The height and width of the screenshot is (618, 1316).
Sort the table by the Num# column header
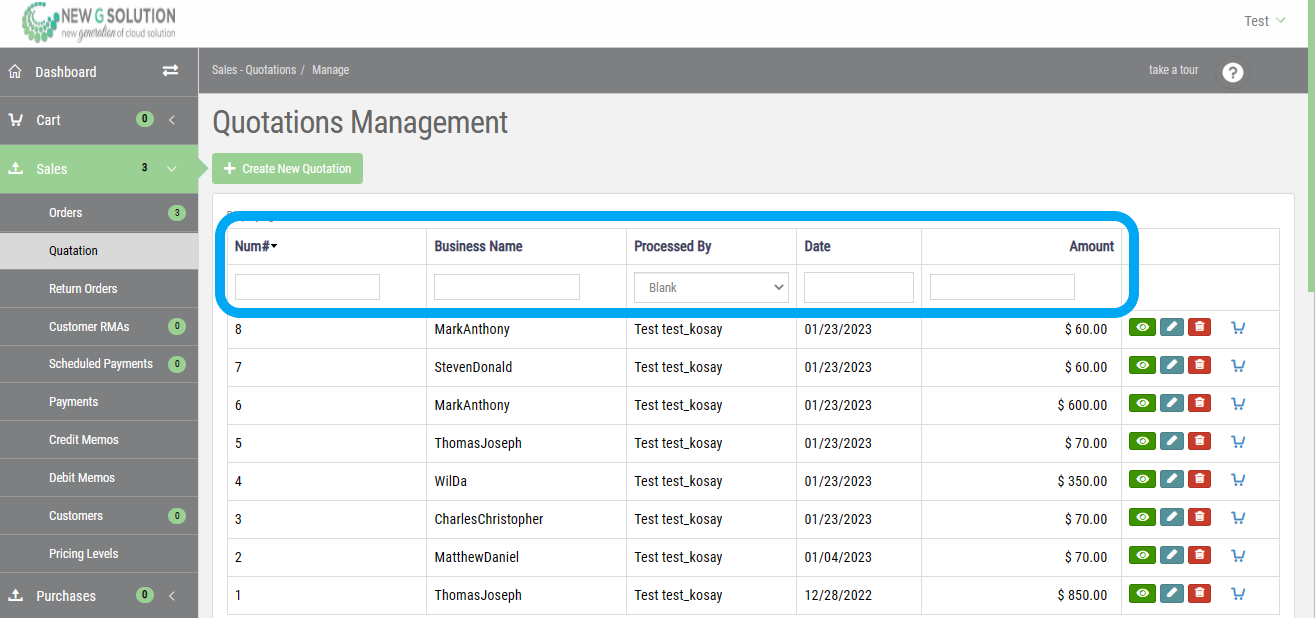pos(255,246)
